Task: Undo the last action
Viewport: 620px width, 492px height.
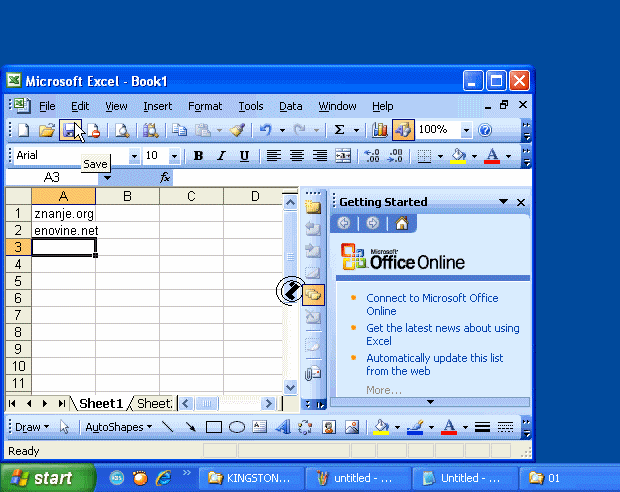Action: [x=266, y=130]
